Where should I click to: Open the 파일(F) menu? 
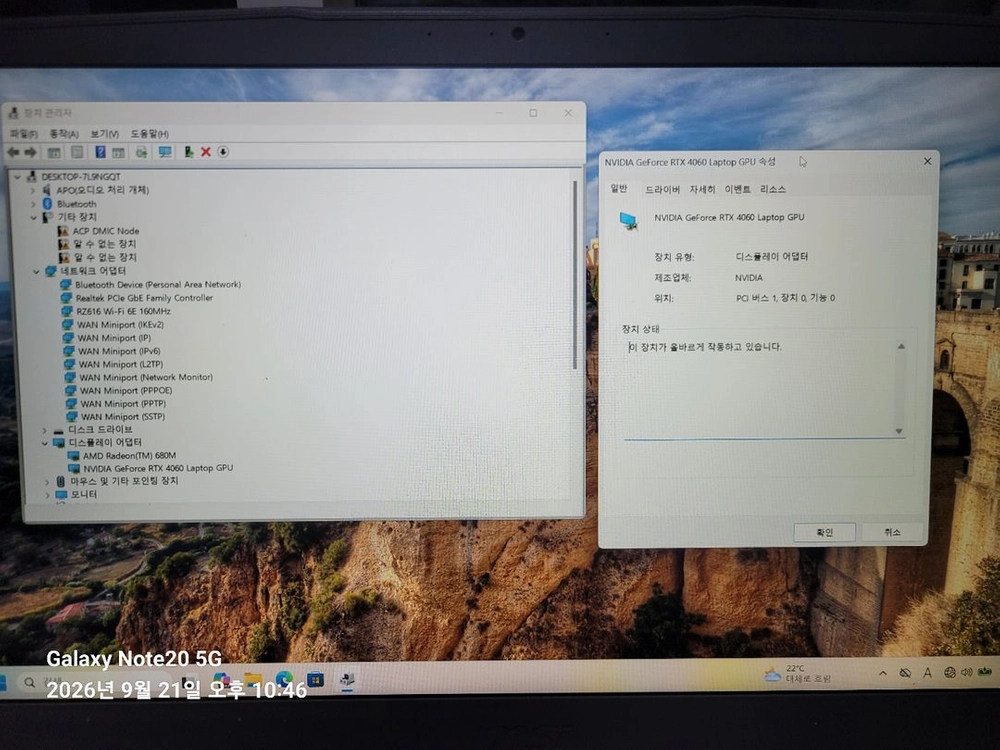24,133
